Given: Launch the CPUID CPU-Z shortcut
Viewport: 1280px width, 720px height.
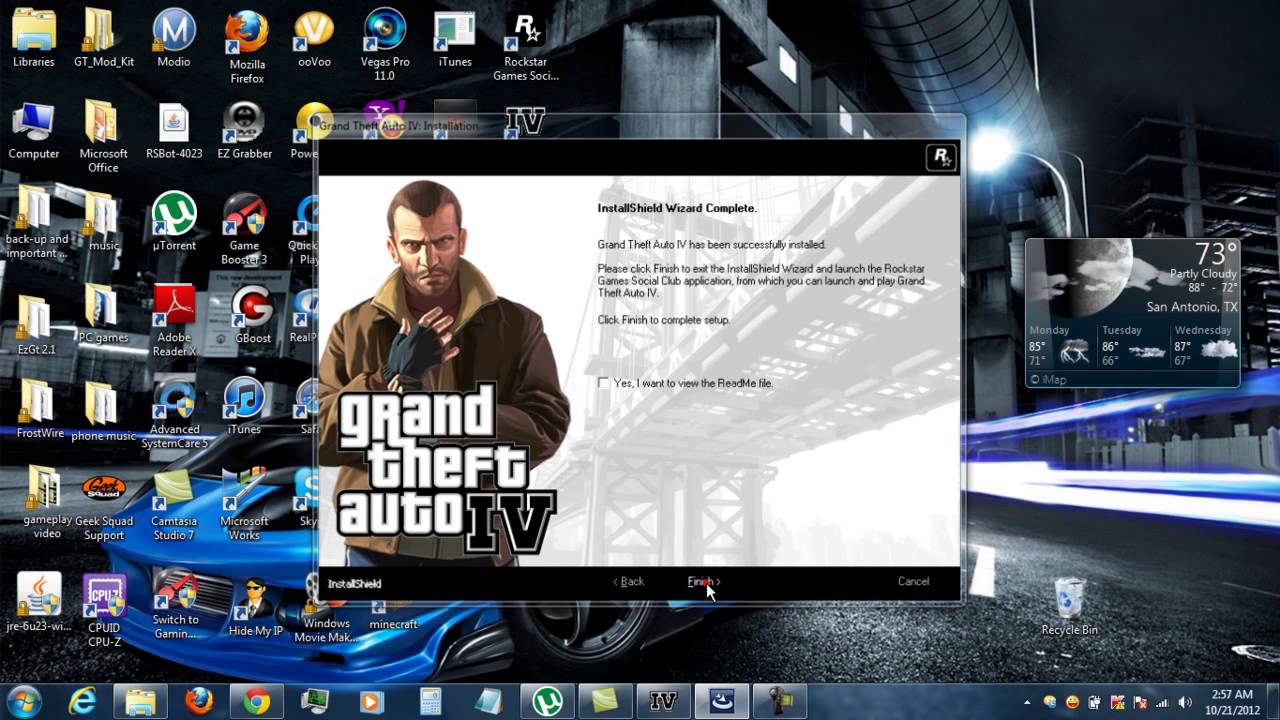Looking at the screenshot, I should (x=104, y=610).
